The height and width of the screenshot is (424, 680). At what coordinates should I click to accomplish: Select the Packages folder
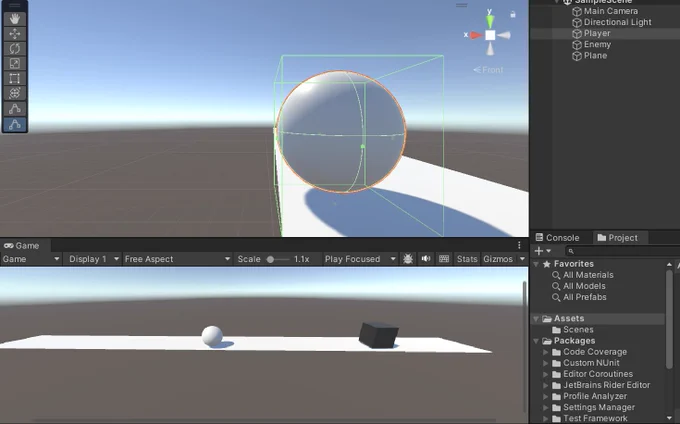[574, 341]
